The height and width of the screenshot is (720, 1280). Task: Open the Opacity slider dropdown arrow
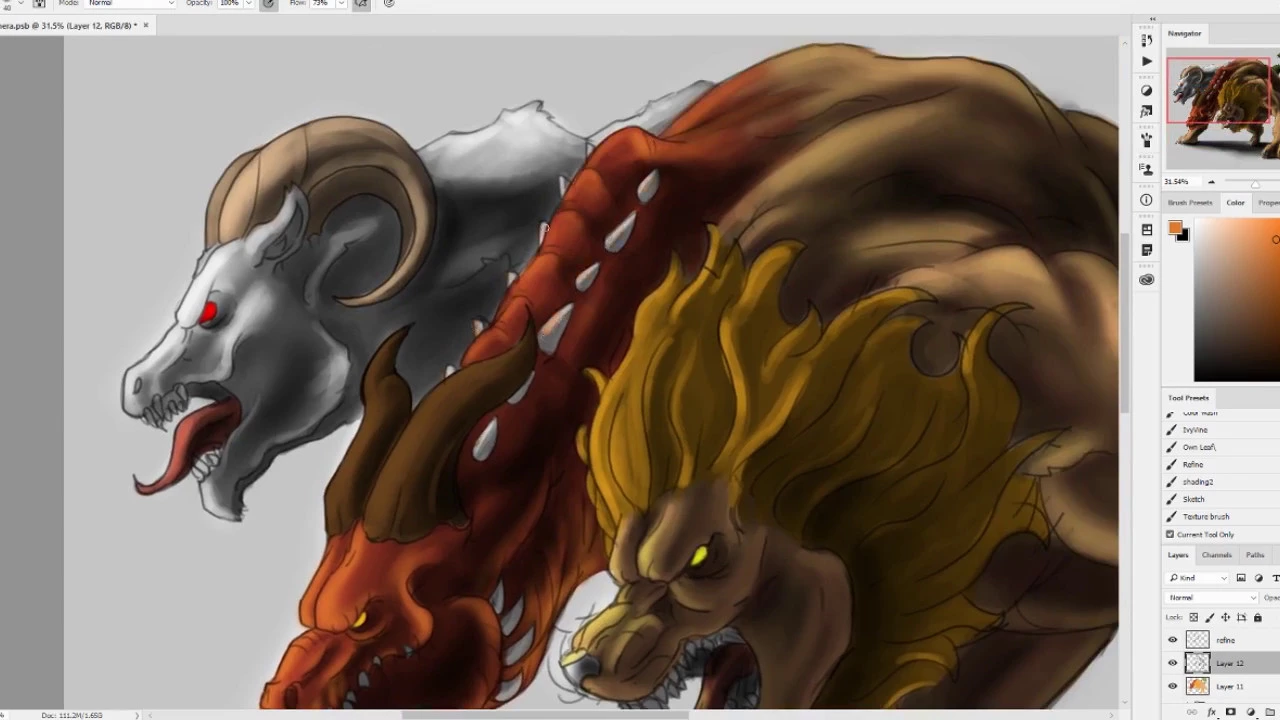pos(247,4)
